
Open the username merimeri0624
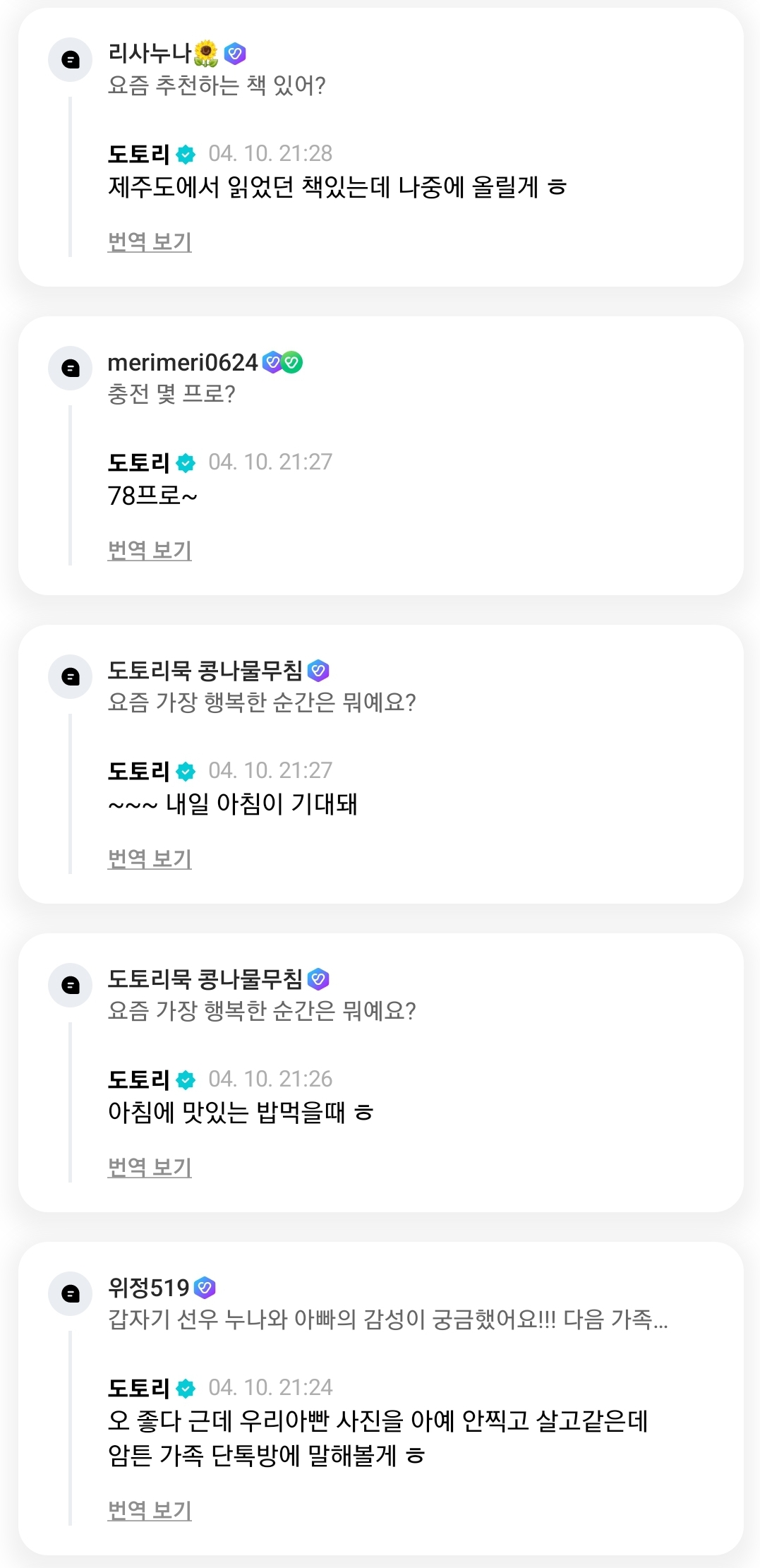[x=183, y=362]
